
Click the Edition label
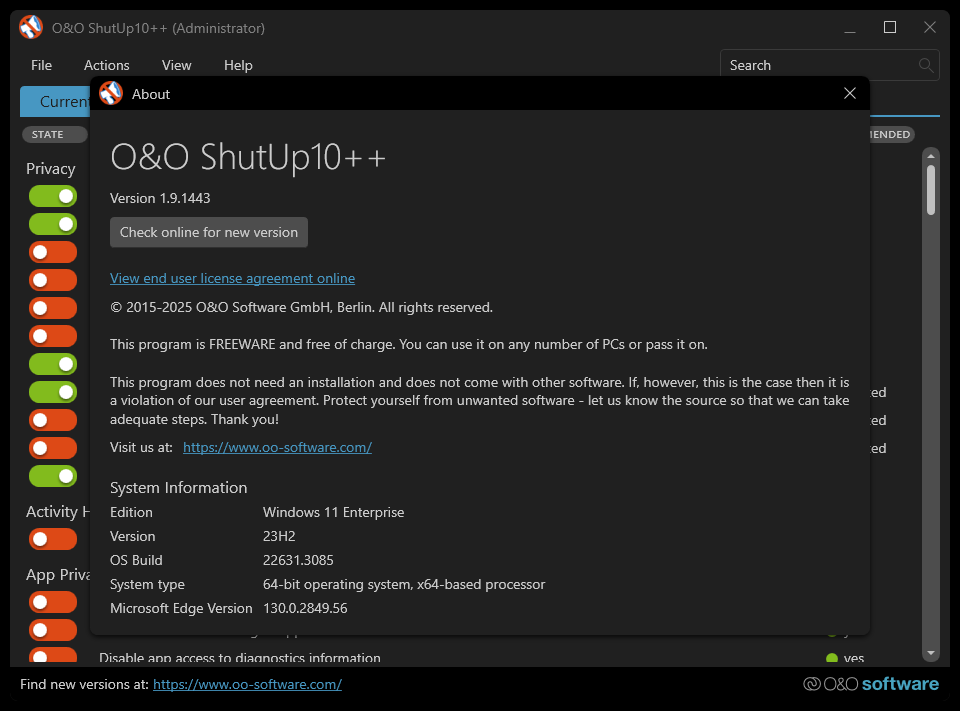click(x=131, y=512)
